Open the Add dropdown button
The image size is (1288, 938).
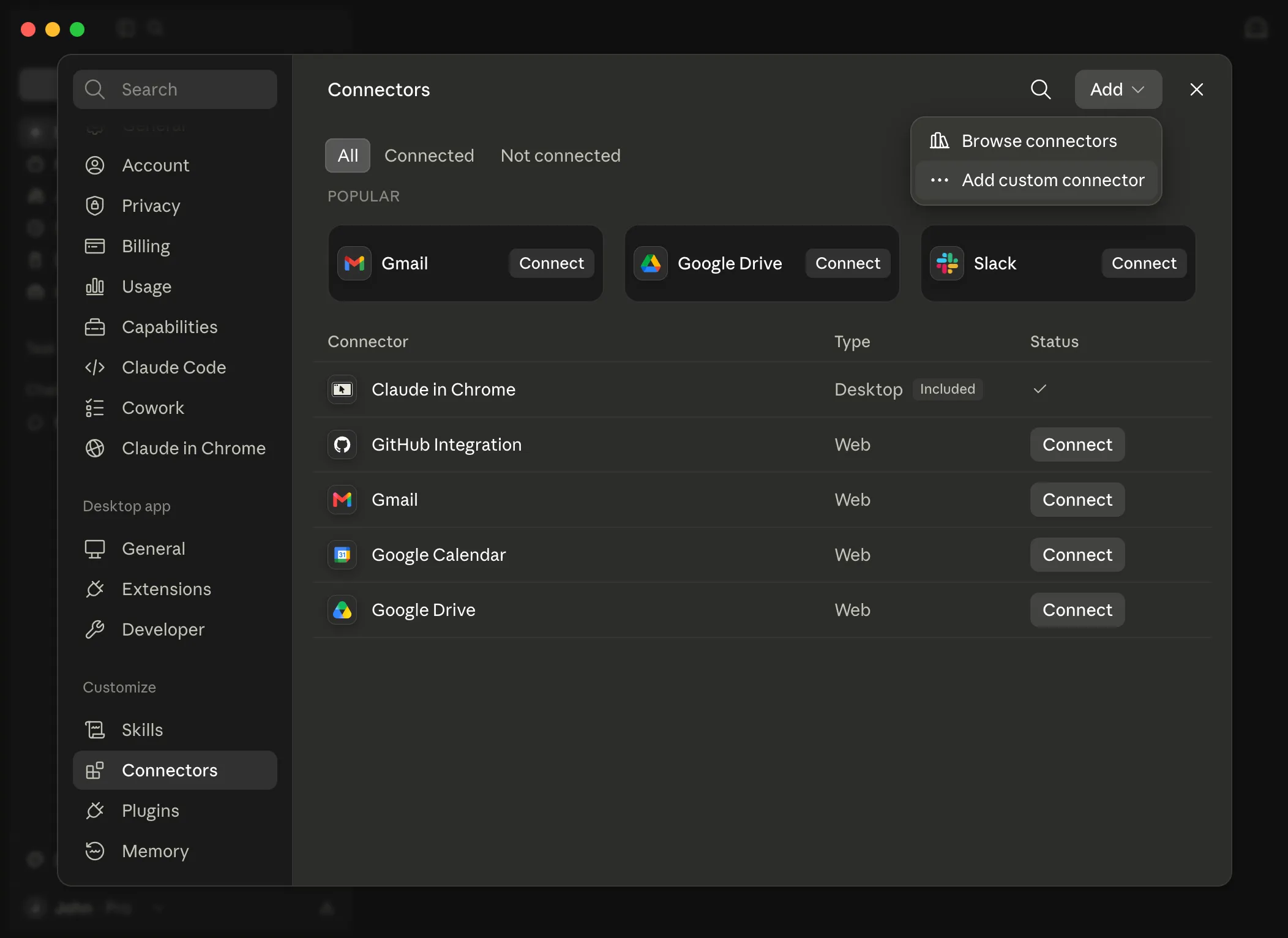tap(1118, 89)
